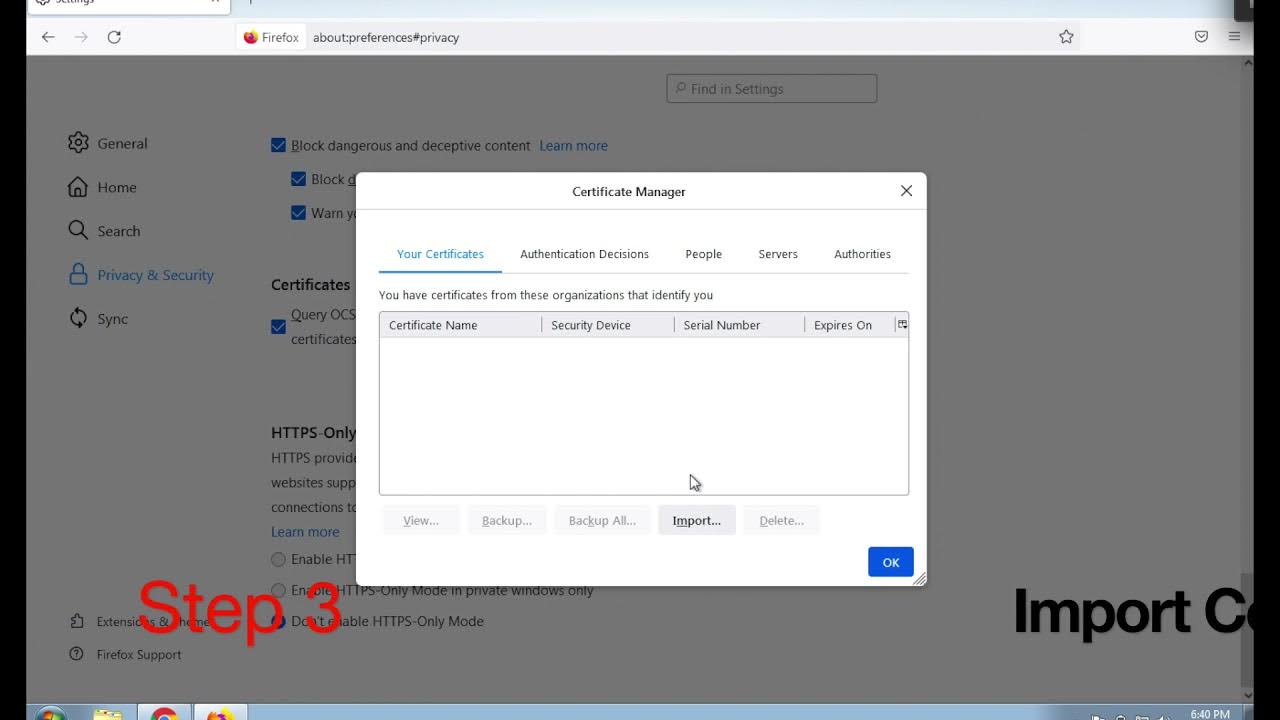Open the Search settings category
This screenshot has height=720, width=1280.
119,231
